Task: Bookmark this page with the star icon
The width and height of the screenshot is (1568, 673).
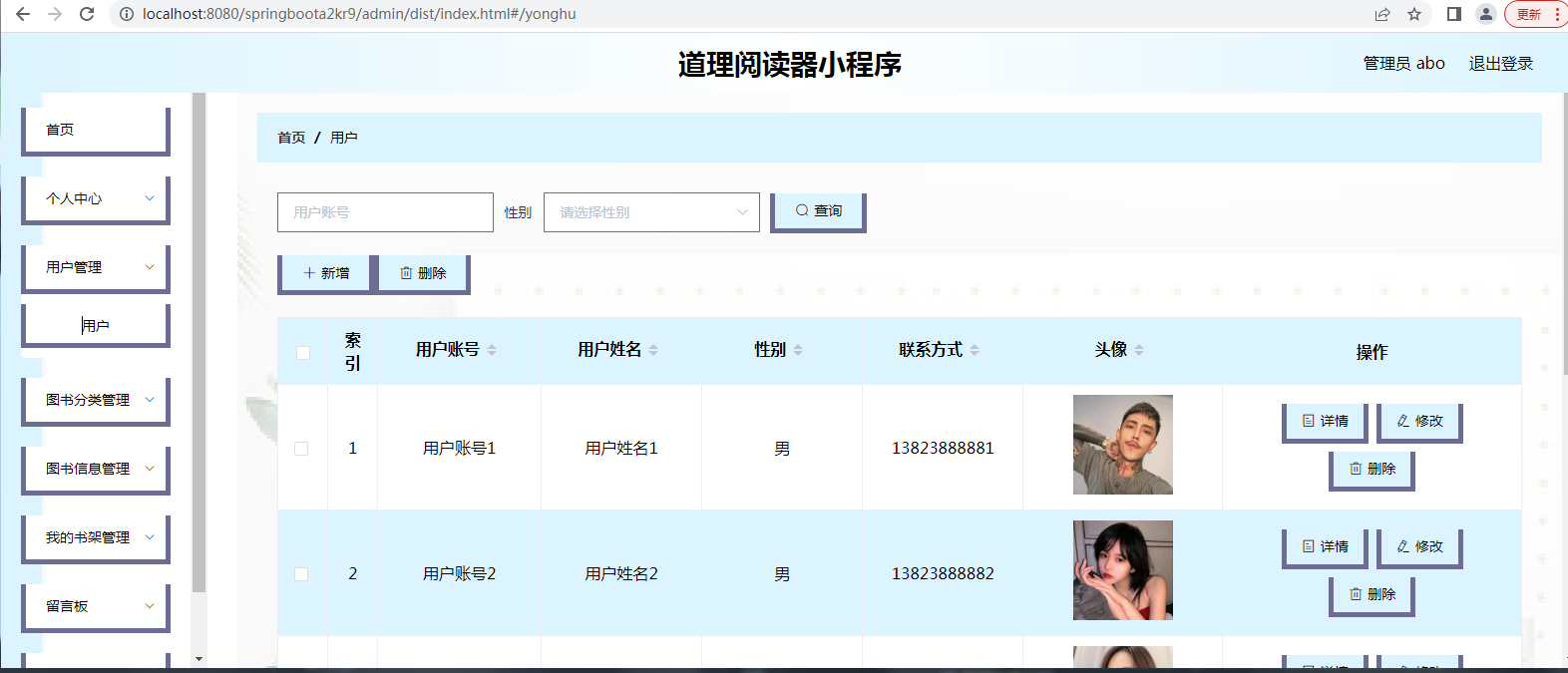Action: point(1414,14)
